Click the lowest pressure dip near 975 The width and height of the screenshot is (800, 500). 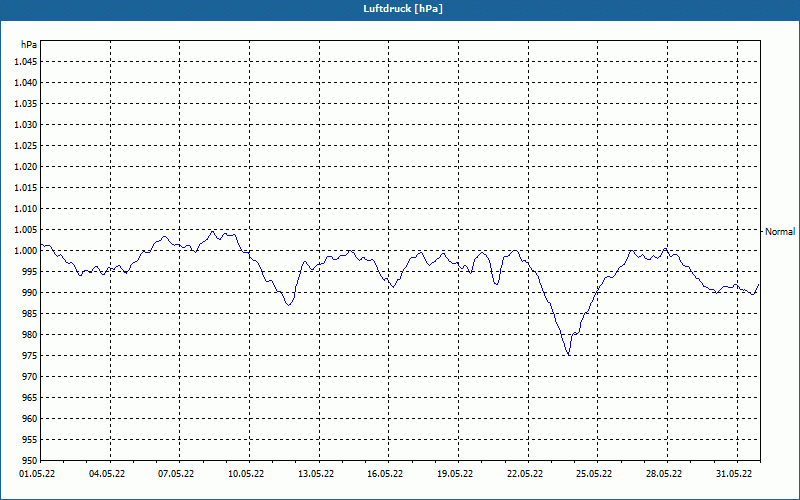point(568,355)
